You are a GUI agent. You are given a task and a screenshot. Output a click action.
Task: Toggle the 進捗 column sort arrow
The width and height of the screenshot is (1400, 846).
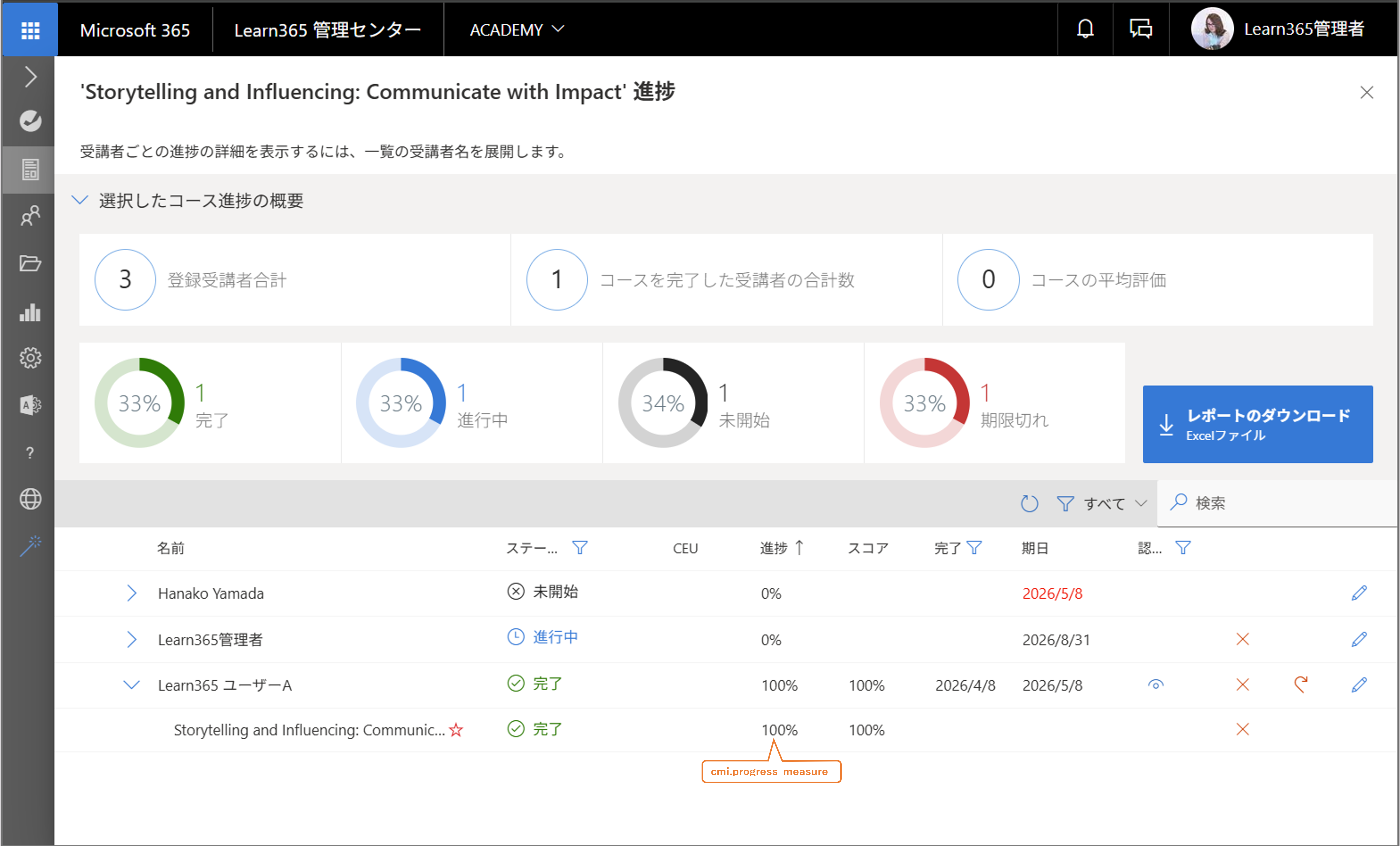click(x=799, y=548)
